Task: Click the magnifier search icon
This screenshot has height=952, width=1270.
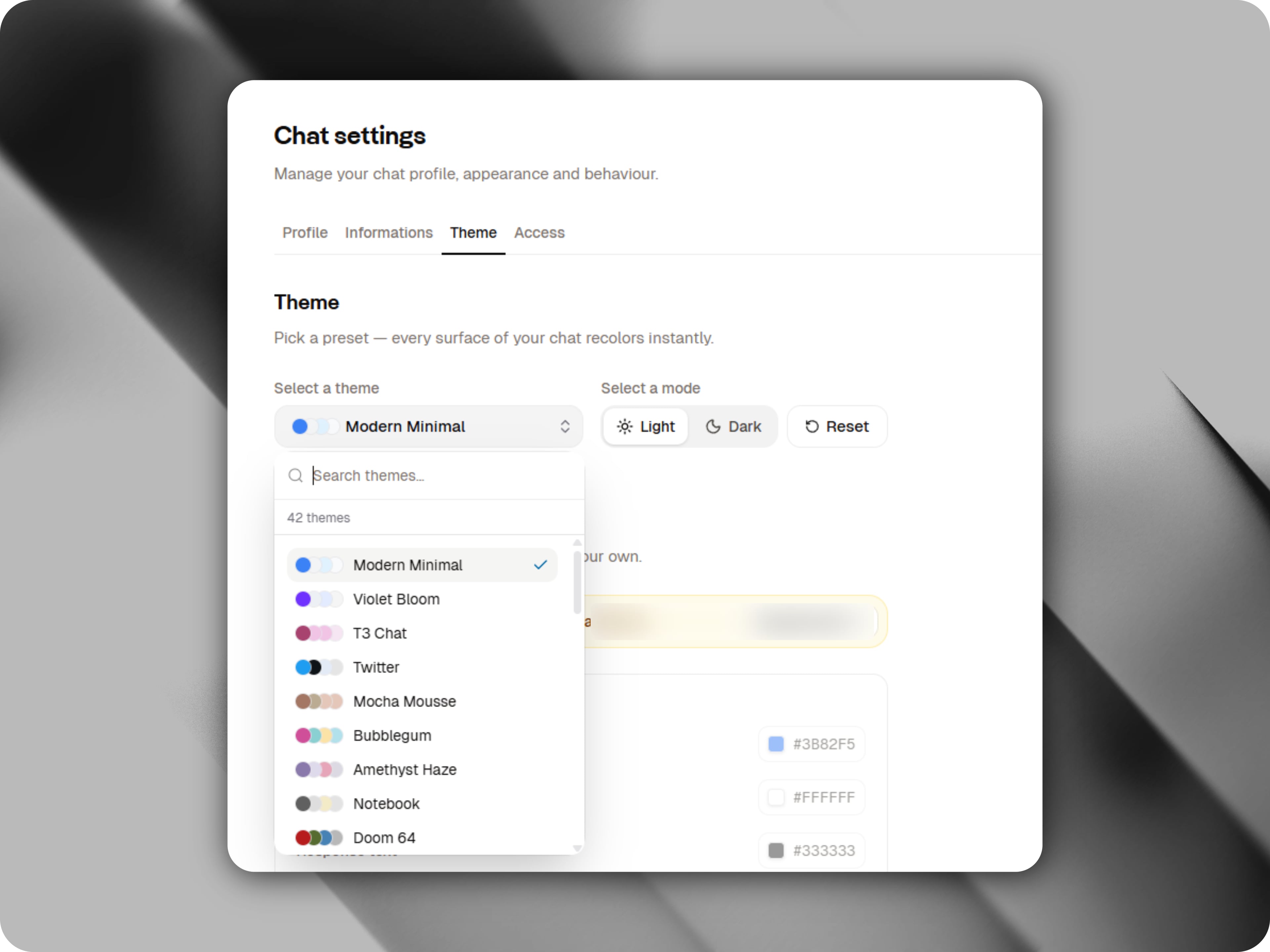Action: click(295, 476)
